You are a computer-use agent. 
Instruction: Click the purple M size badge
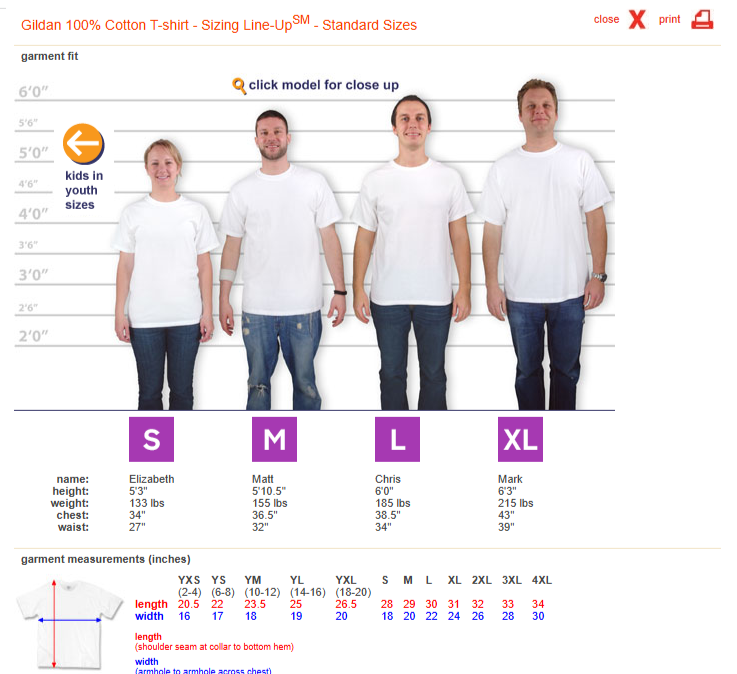pyautogui.click(x=274, y=439)
